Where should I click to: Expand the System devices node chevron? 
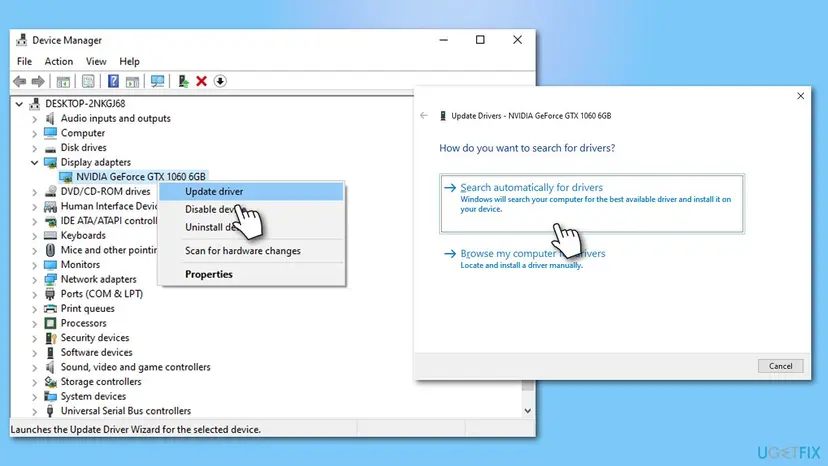coord(34,397)
